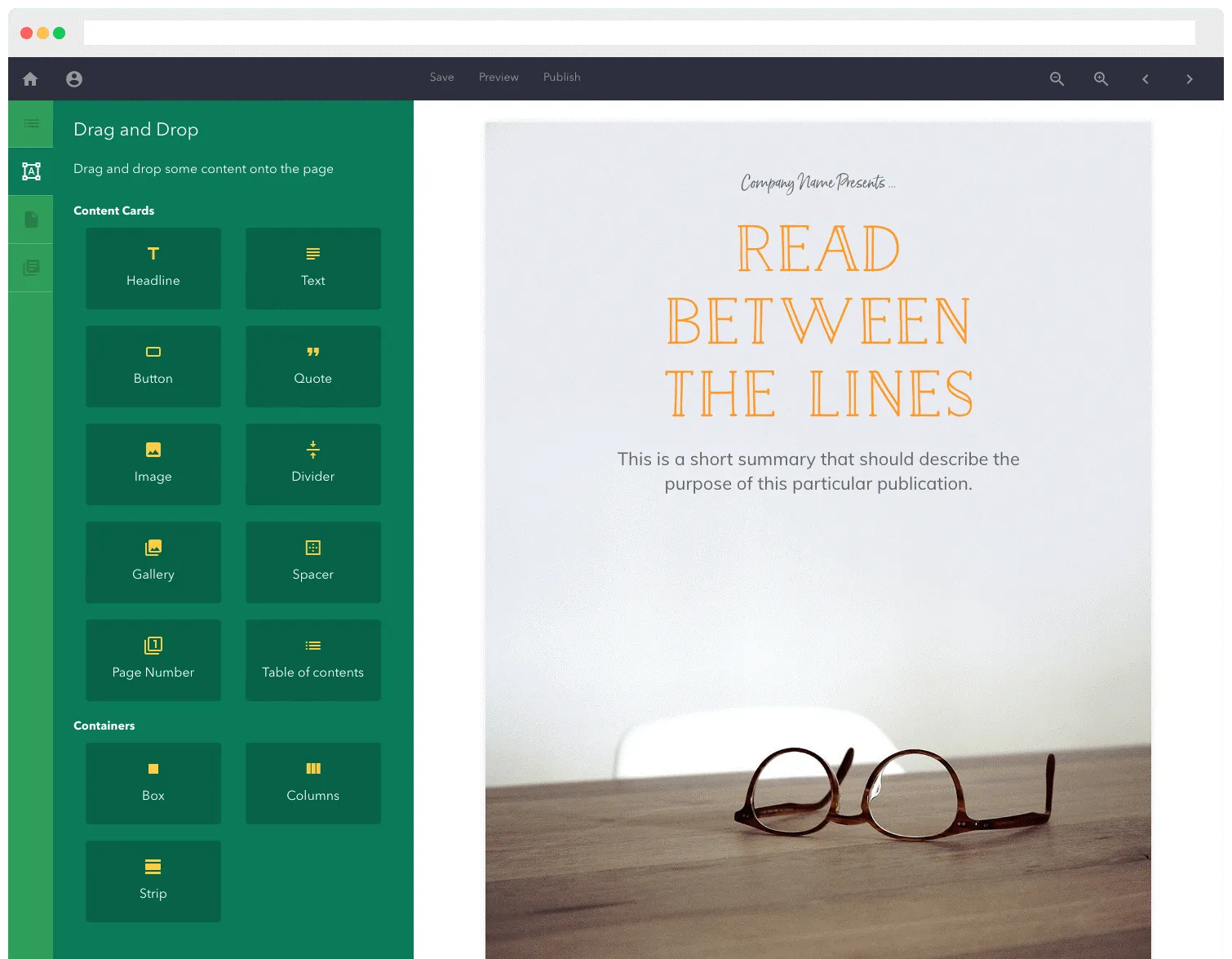Open the pages library sidebar tab

click(31, 268)
